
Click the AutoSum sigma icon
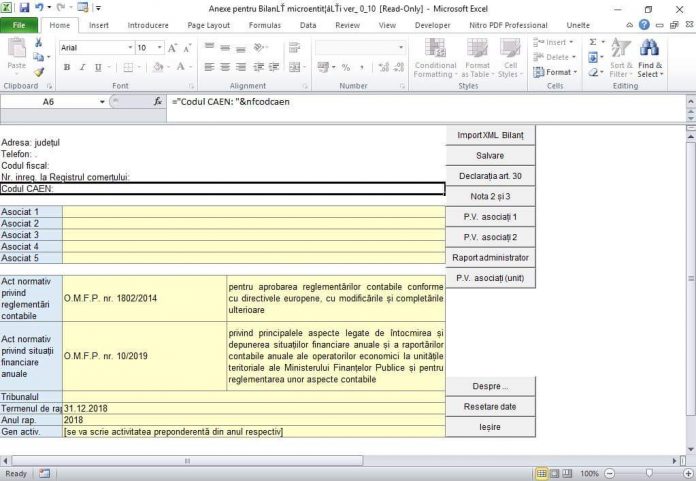[591, 42]
